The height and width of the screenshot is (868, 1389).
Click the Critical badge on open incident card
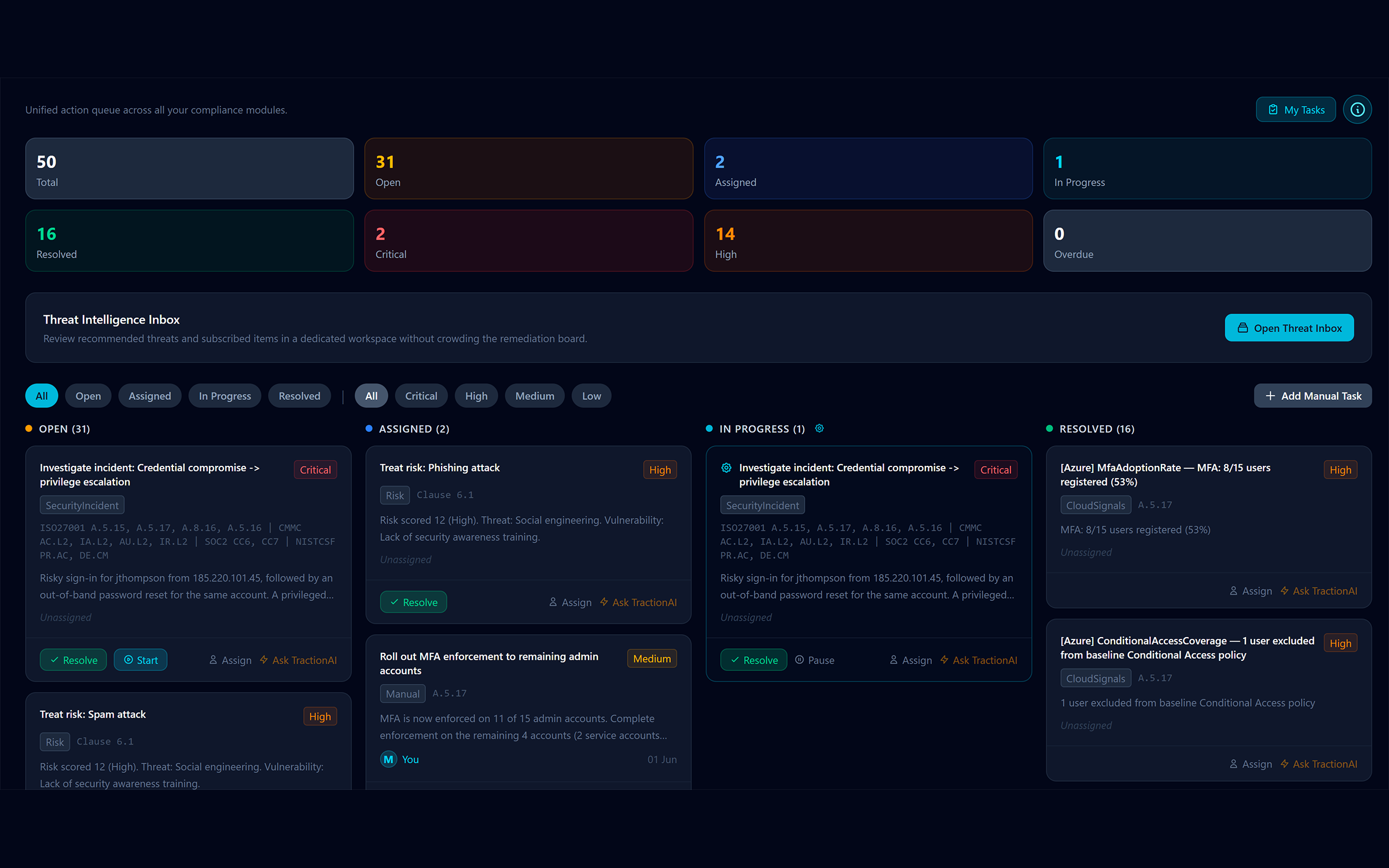315,470
